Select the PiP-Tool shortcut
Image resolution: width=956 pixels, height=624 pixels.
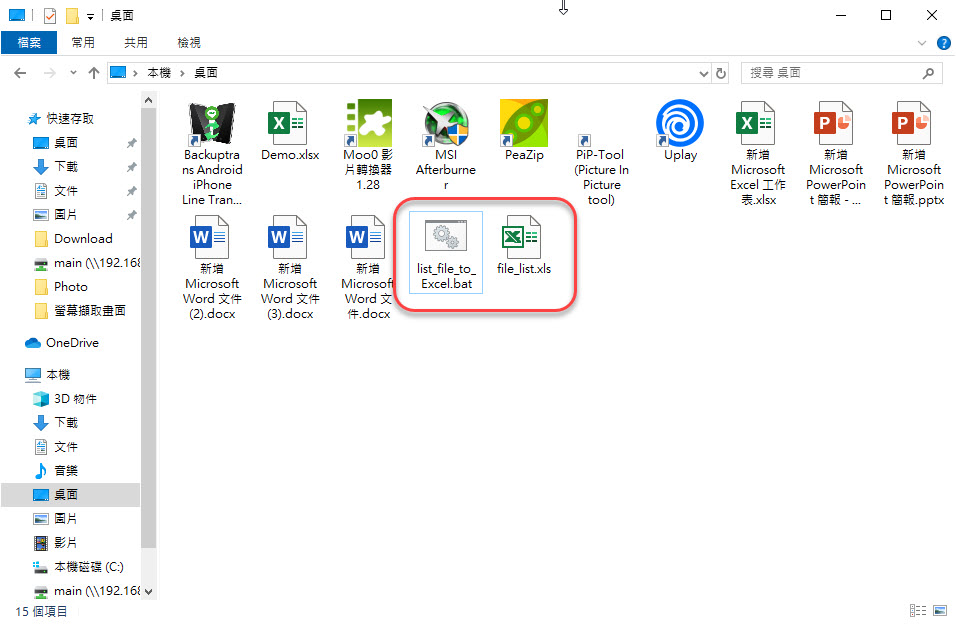pyautogui.click(x=601, y=170)
